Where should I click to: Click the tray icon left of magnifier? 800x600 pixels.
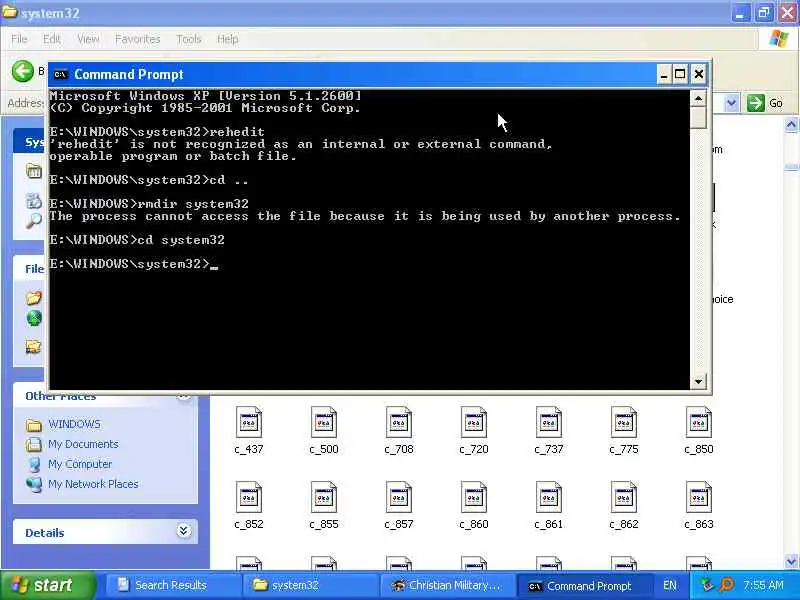point(708,585)
